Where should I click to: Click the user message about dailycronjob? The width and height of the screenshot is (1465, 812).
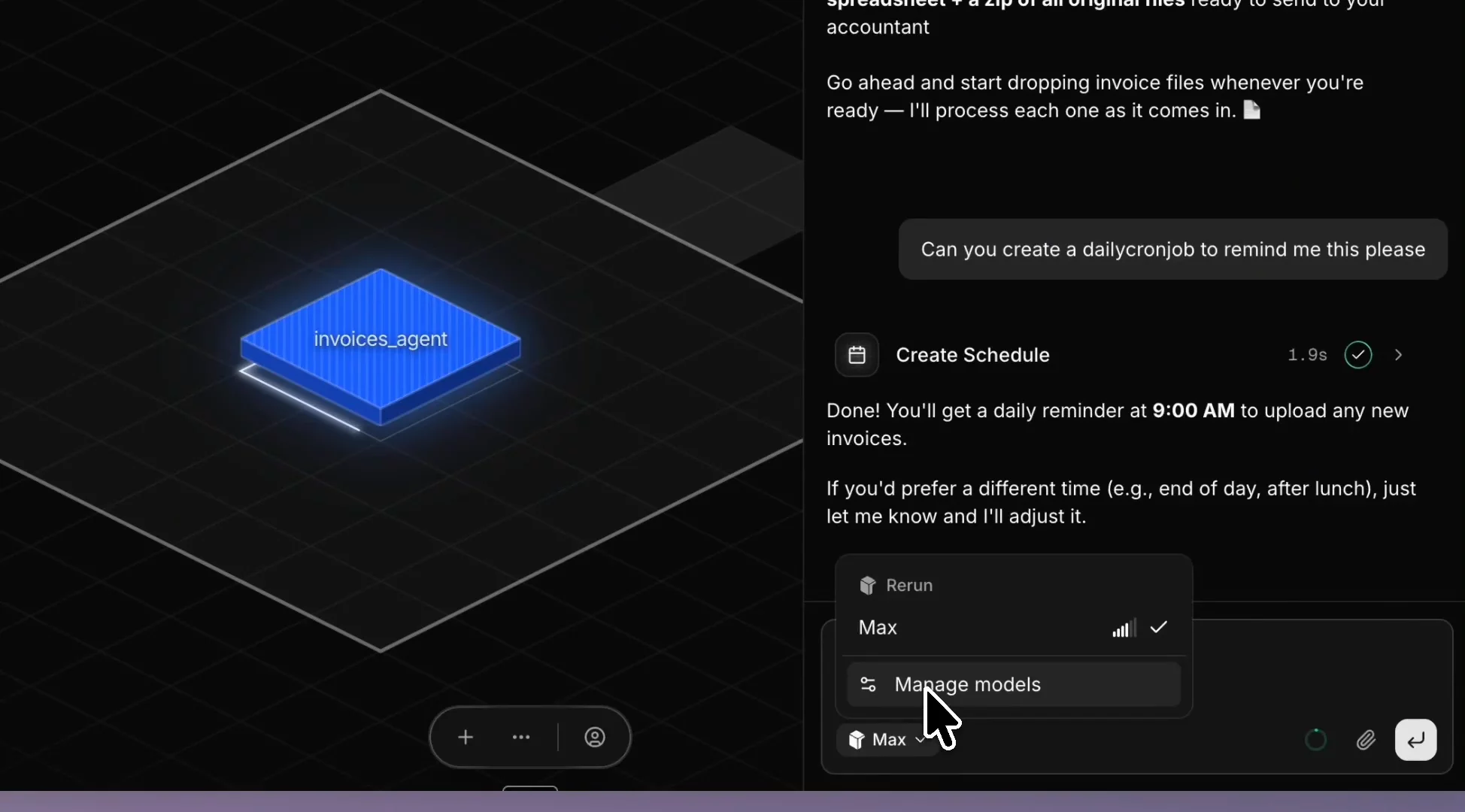1172,250
